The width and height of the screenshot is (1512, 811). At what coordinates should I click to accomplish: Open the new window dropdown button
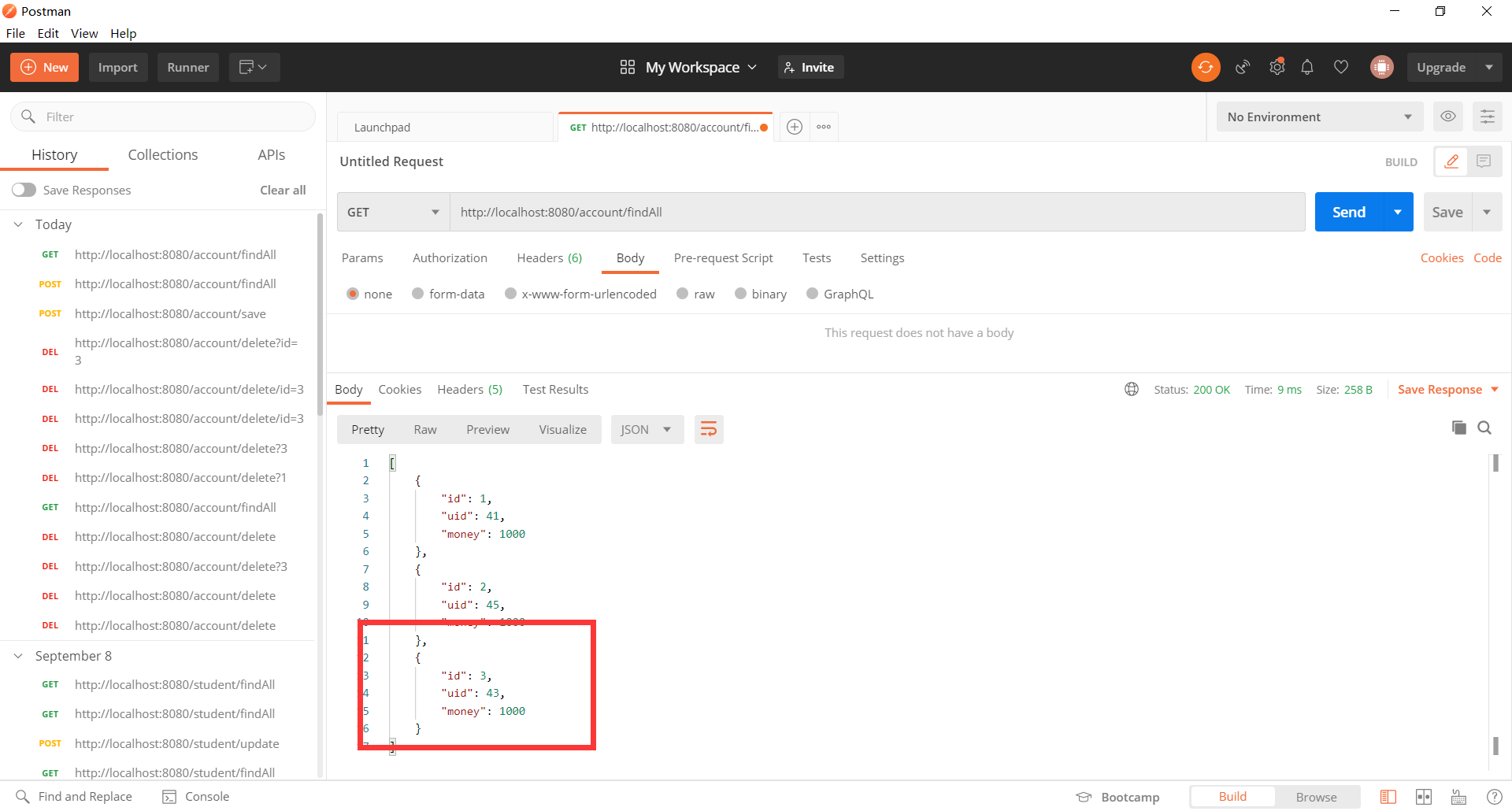click(x=254, y=67)
